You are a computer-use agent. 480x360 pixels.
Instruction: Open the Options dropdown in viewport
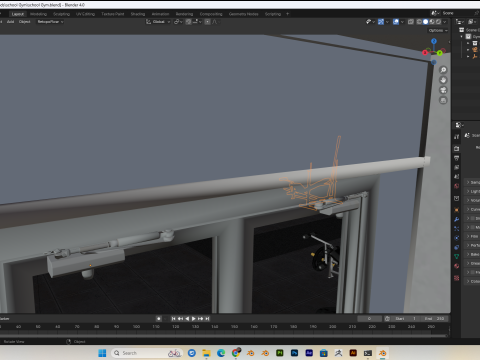(x=438, y=30)
